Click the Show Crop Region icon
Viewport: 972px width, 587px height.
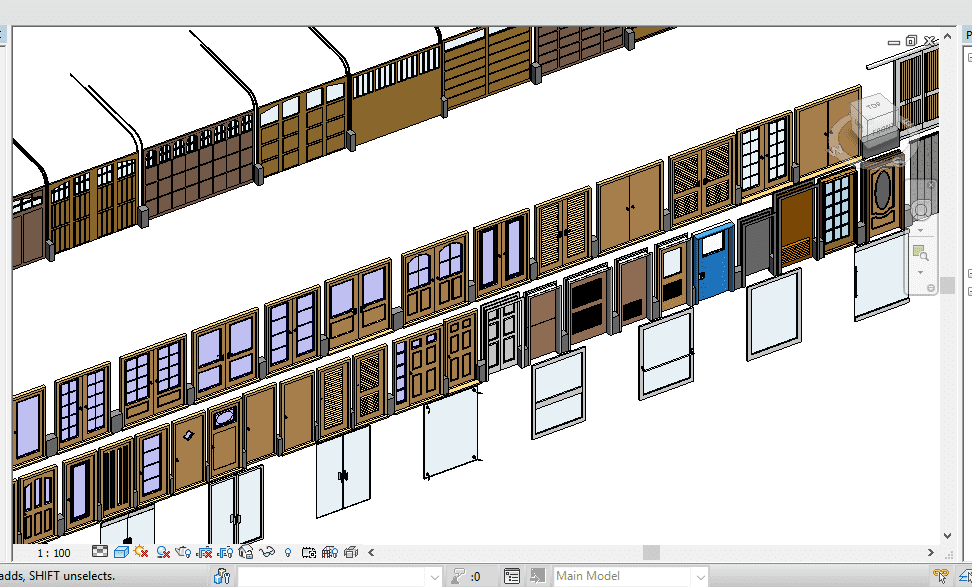click(x=225, y=552)
